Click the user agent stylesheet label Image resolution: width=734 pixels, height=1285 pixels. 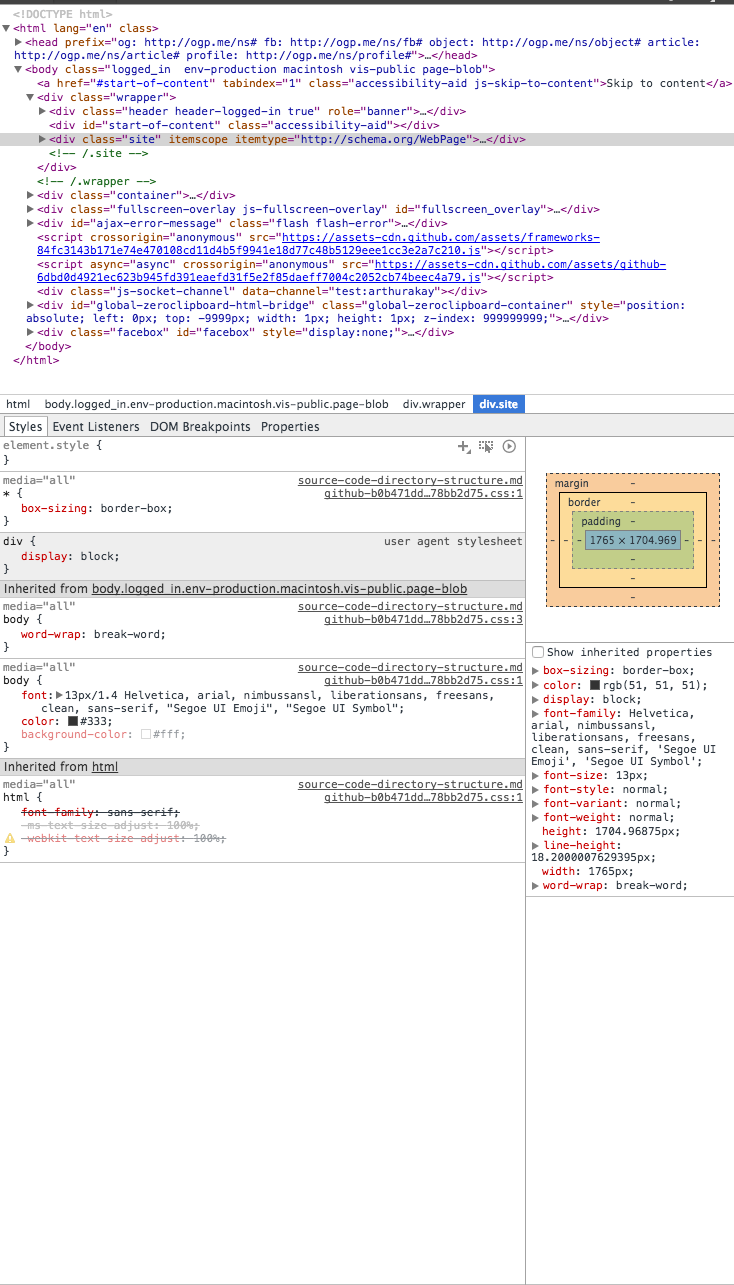[453, 541]
